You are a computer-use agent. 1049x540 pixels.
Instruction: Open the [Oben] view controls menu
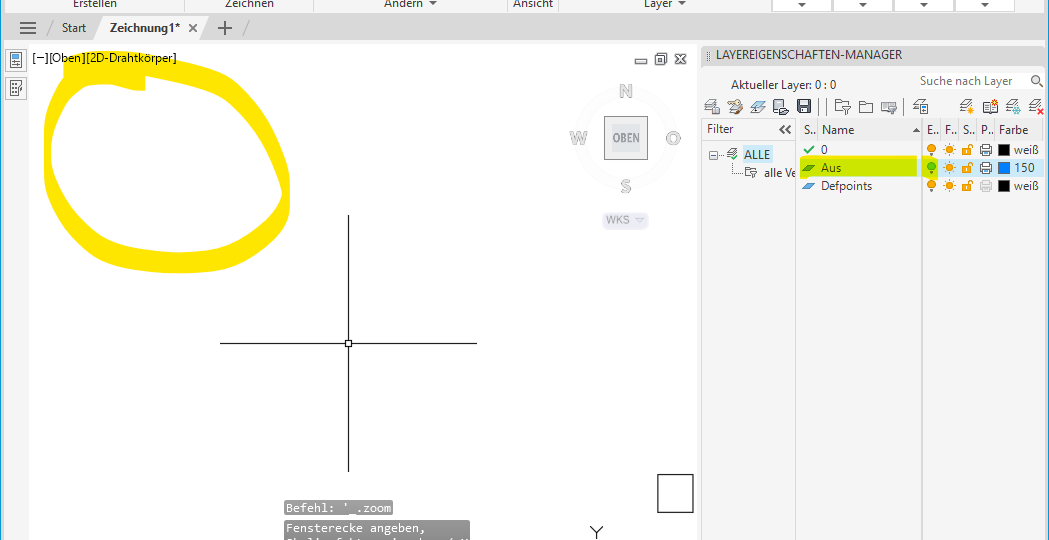68,58
